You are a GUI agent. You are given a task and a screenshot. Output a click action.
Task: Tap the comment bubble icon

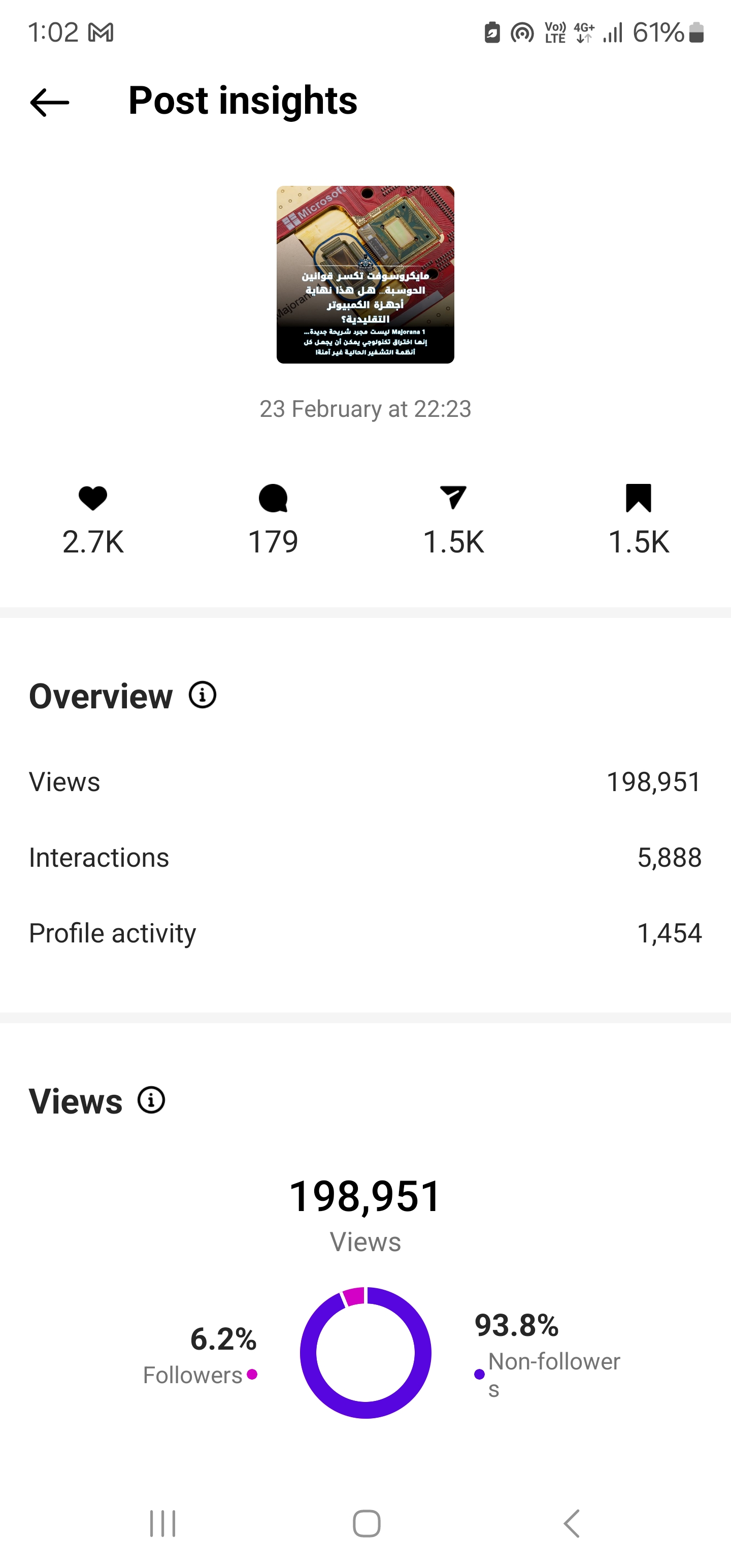click(273, 499)
